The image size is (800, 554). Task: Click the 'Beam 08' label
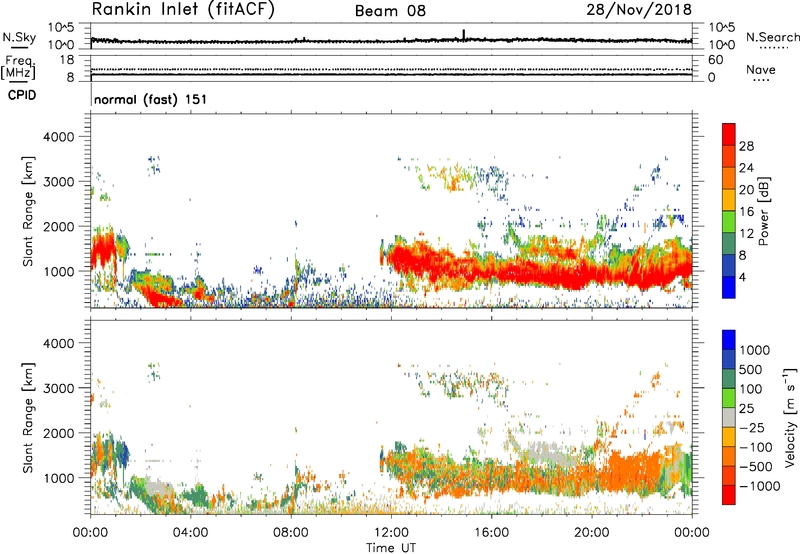tap(390, 11)
